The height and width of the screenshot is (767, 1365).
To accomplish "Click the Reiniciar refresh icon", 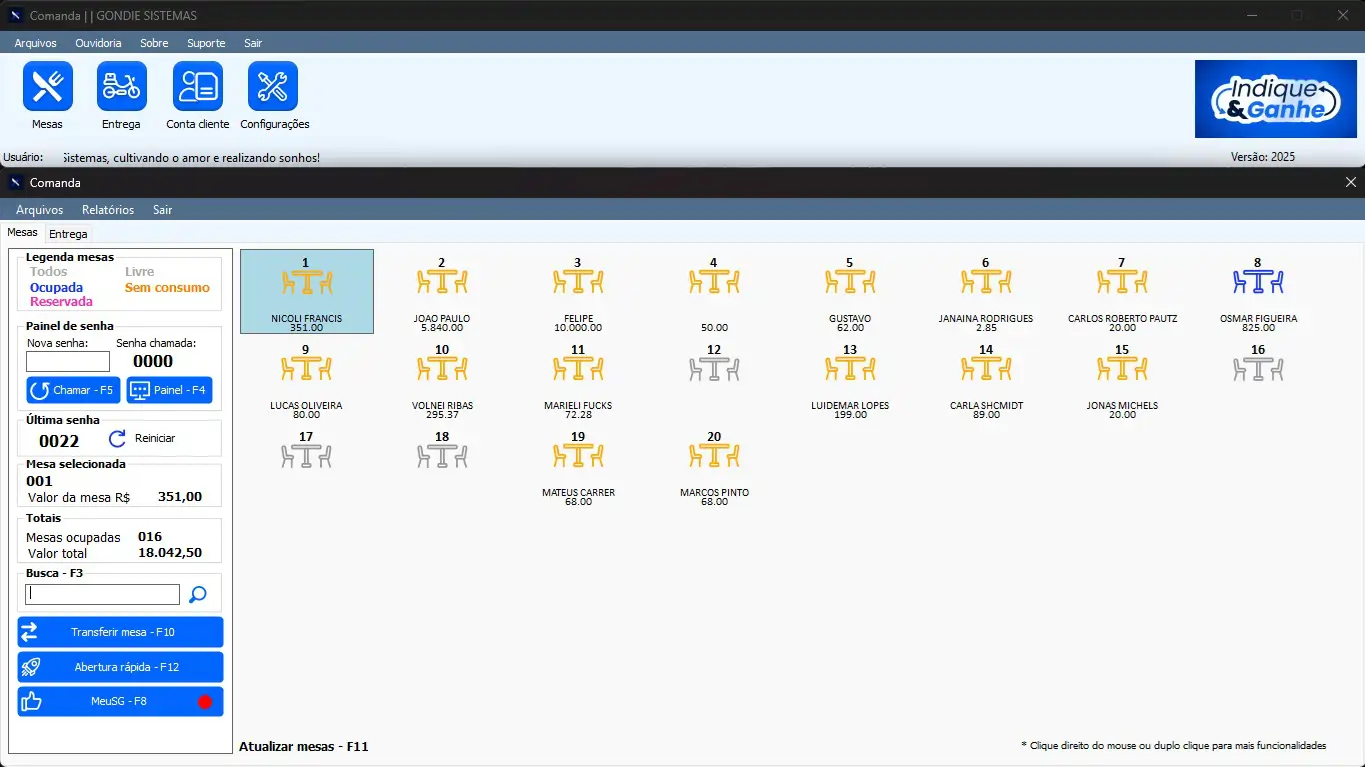I will pos(118,438).
